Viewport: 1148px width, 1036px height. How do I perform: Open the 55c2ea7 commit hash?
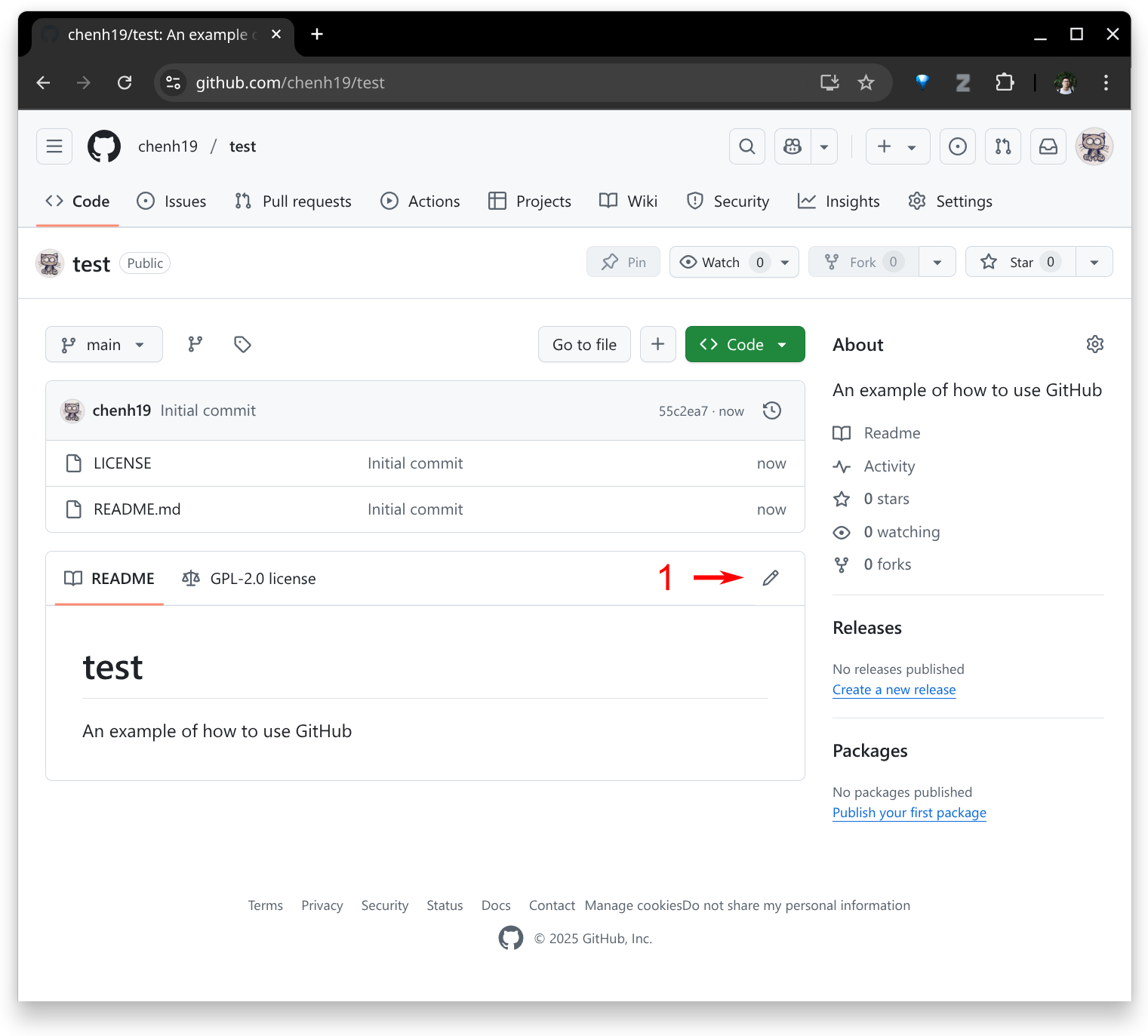[x=683, y=411]
